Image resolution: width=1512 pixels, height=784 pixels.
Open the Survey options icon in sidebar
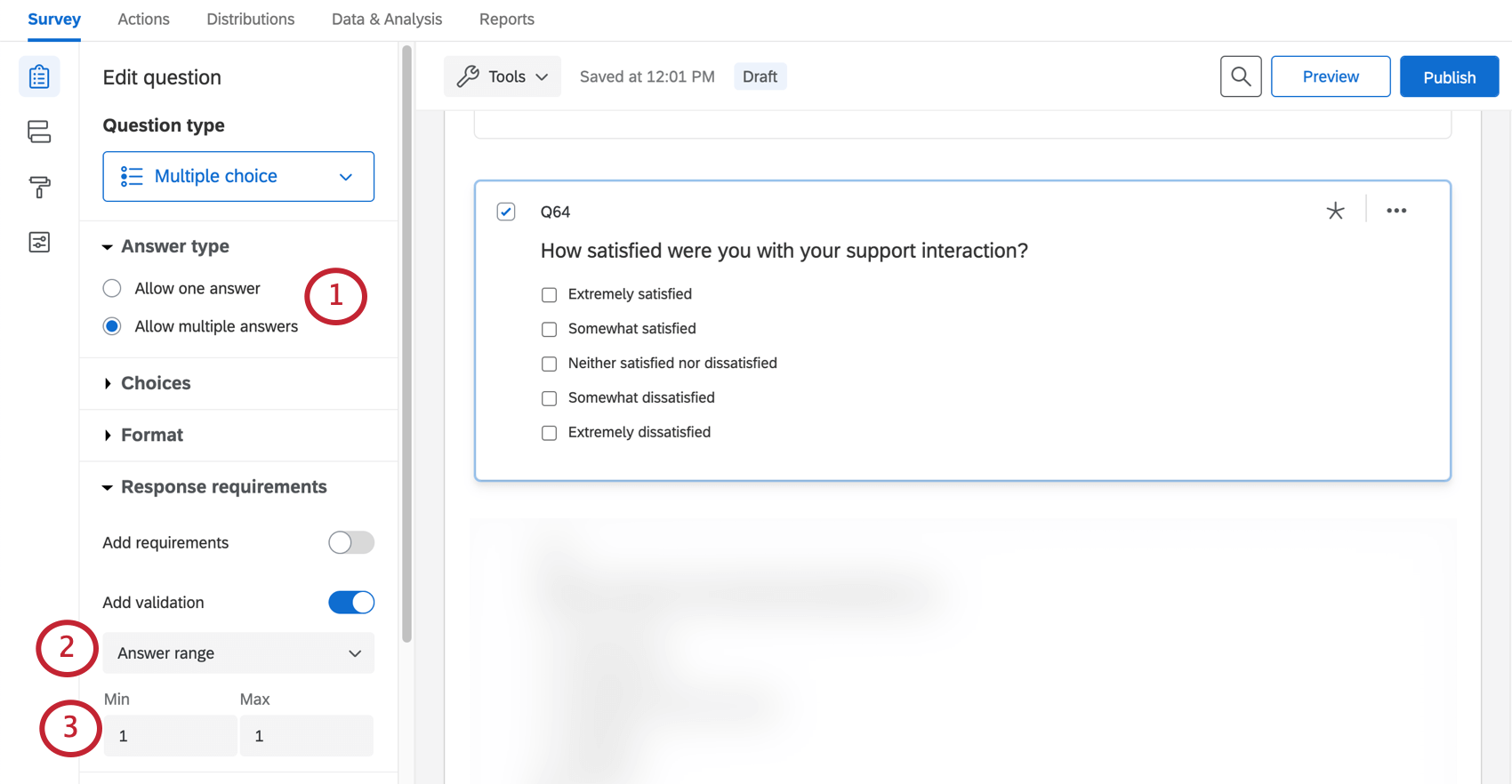pyautogui.click(x=39, y=242)
